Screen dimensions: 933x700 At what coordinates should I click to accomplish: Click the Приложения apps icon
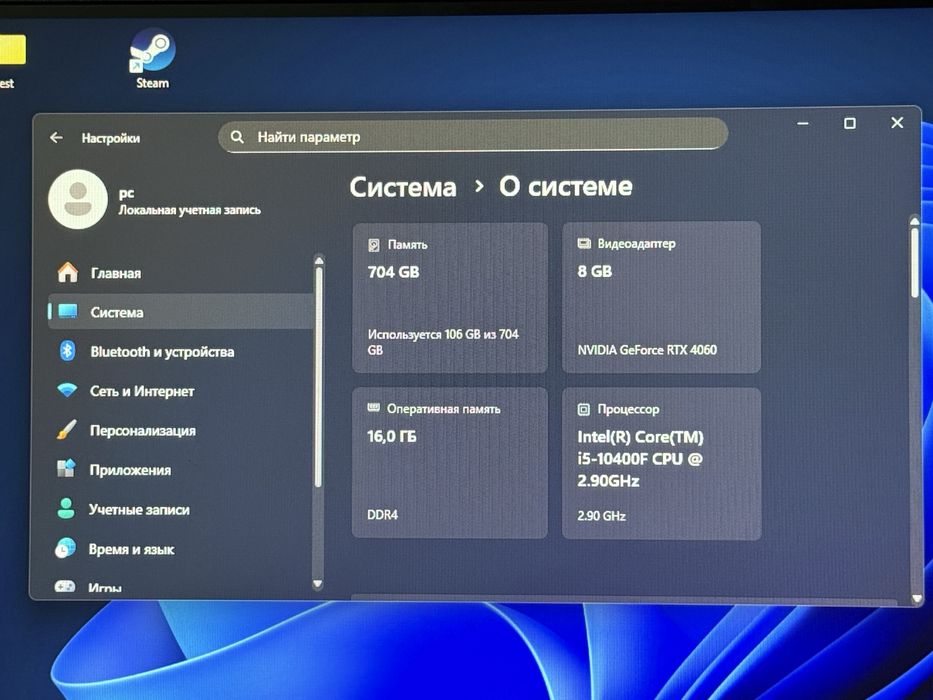click(x=66, y=469)
